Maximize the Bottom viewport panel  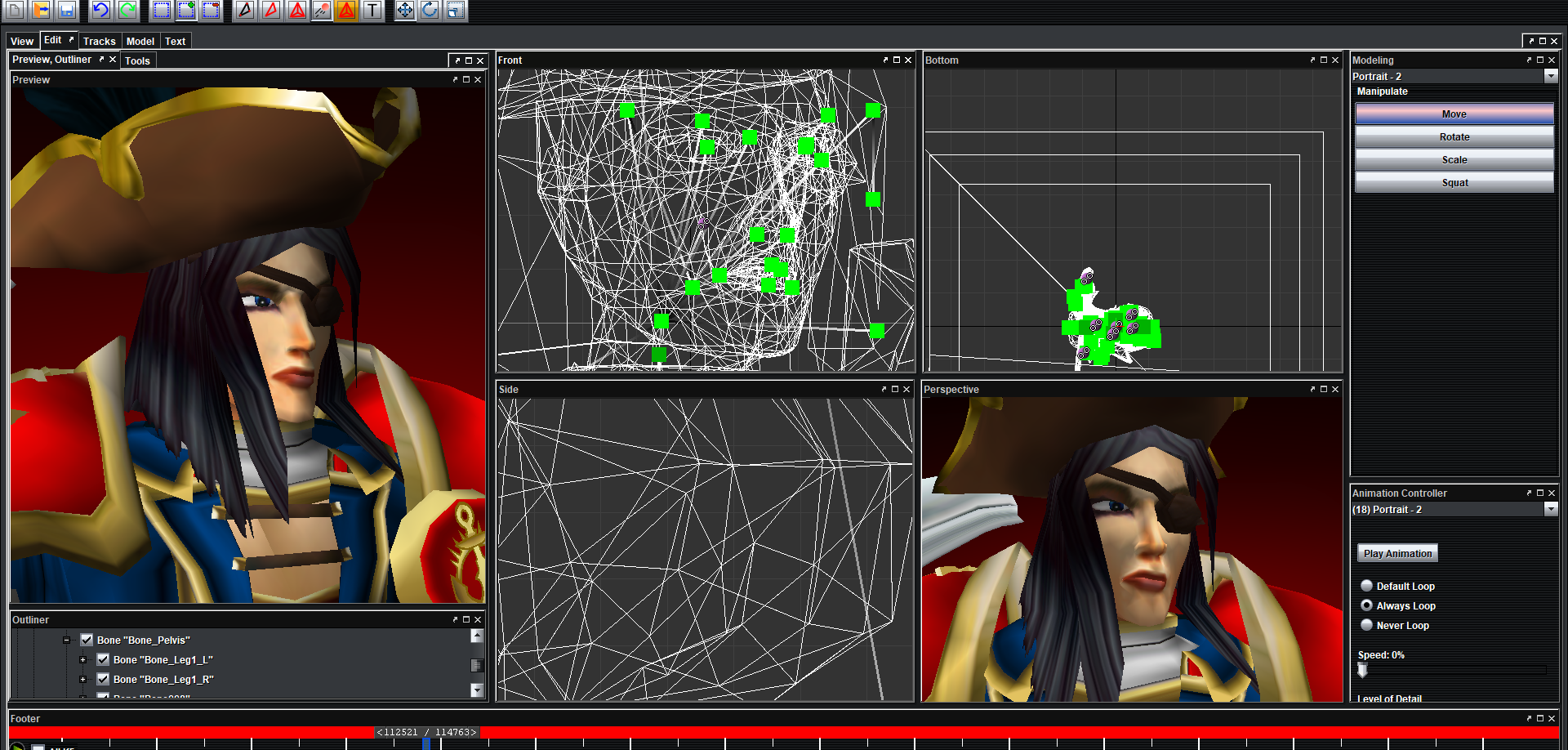[x=1324, y=60]
